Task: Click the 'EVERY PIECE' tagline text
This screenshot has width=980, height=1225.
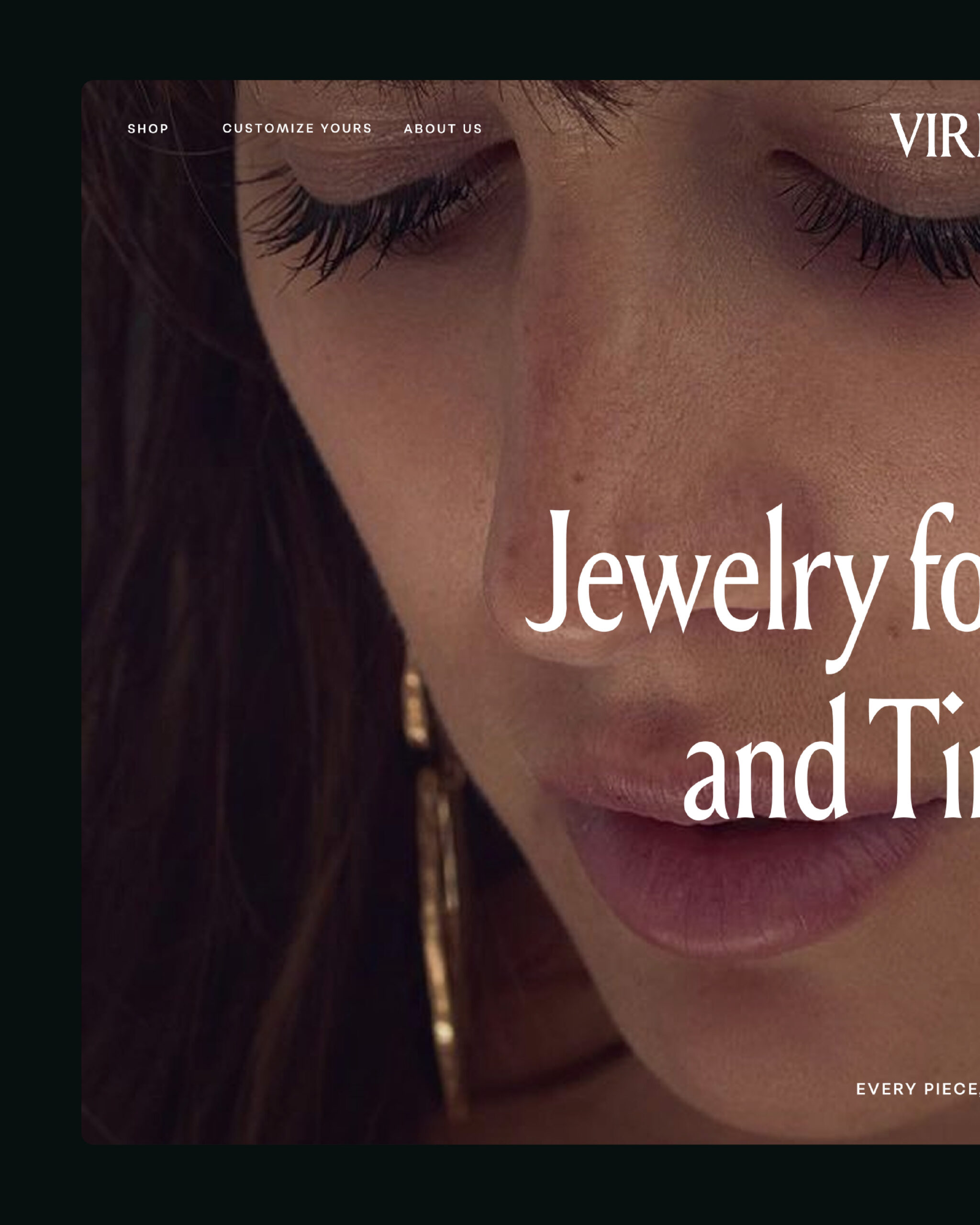Action: coord(917,1089)
